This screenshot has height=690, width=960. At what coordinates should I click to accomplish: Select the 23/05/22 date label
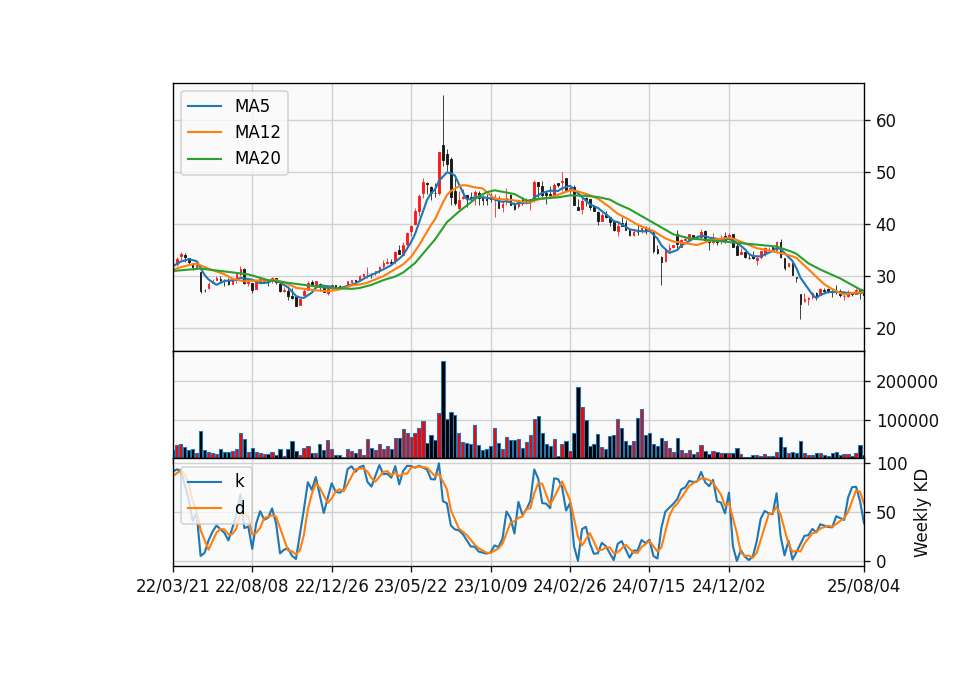411,586
